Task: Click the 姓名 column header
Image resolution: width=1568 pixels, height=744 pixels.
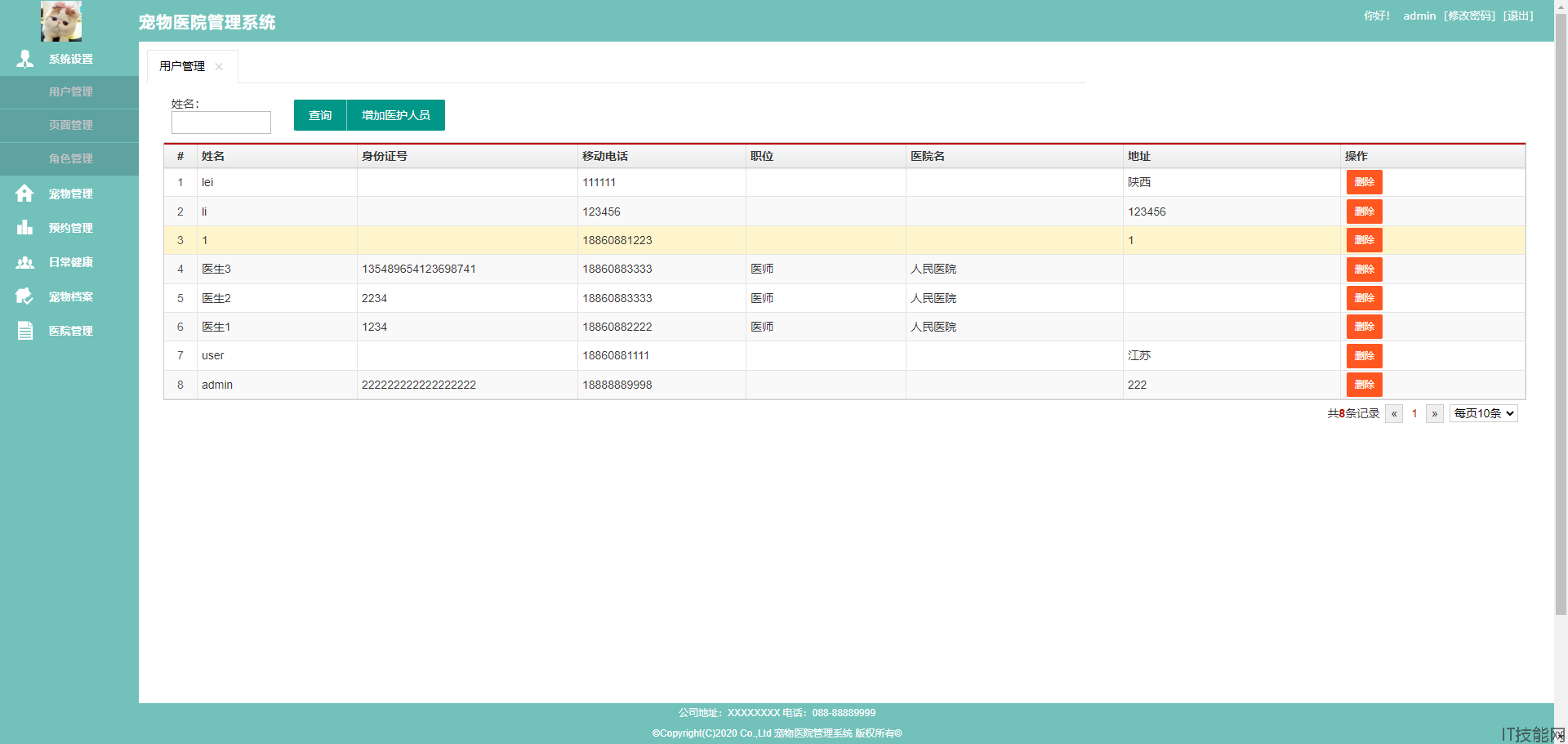Action: pyautogui.click(x=277, y=156)
